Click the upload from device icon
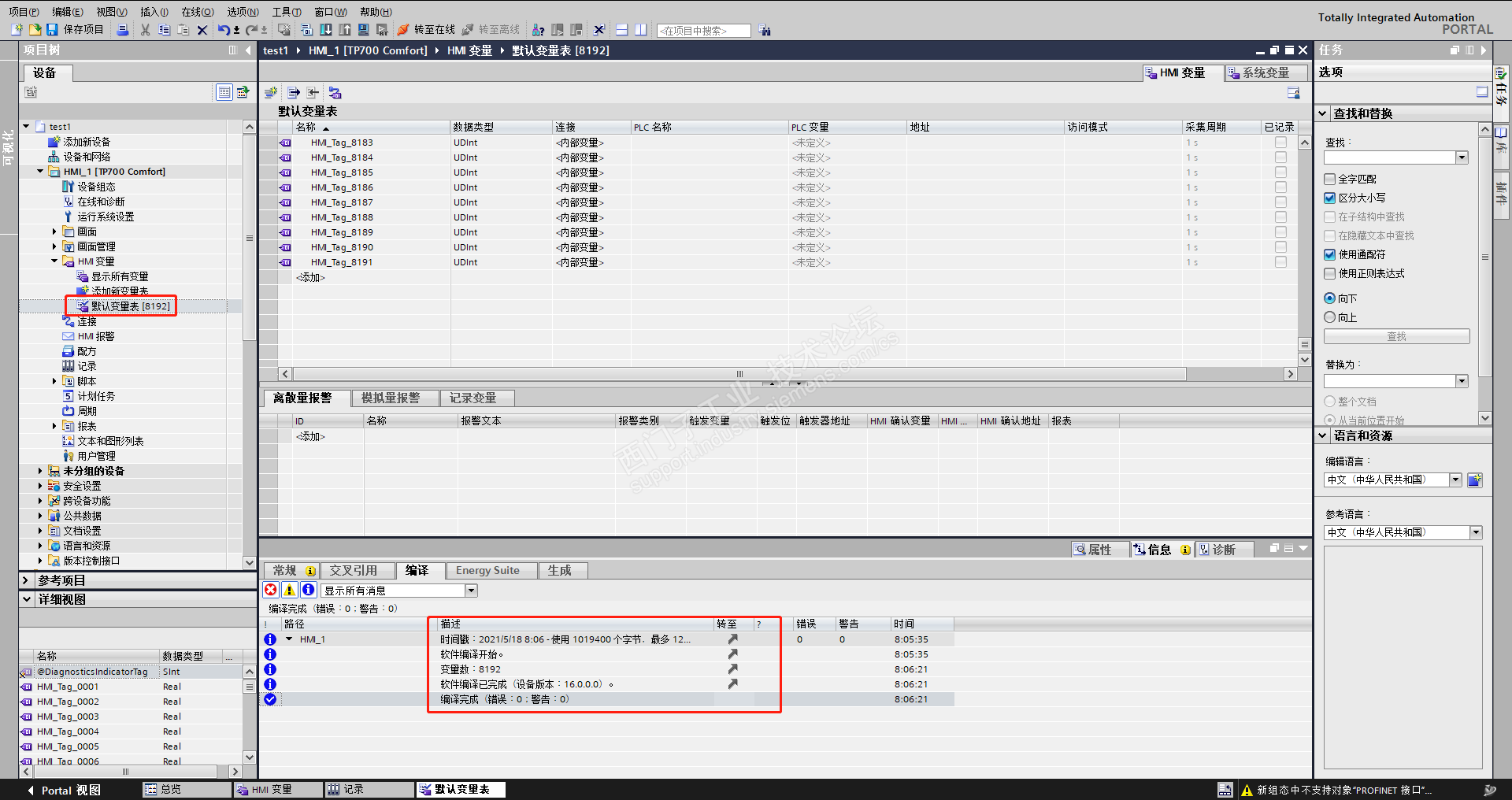Image resolution: width=1512 pixels, height=800 pixels. pyautogui.click(x=345, y=30)
